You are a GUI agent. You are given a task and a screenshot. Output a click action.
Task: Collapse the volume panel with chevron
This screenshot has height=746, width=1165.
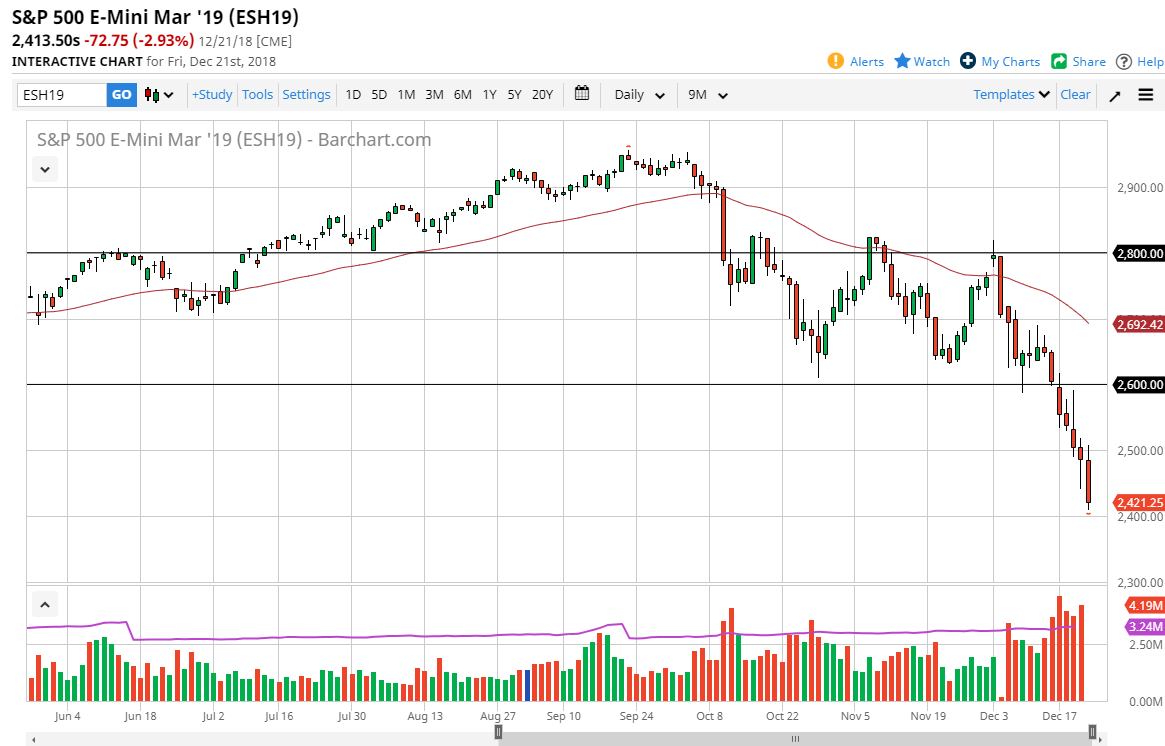point(44,604)
